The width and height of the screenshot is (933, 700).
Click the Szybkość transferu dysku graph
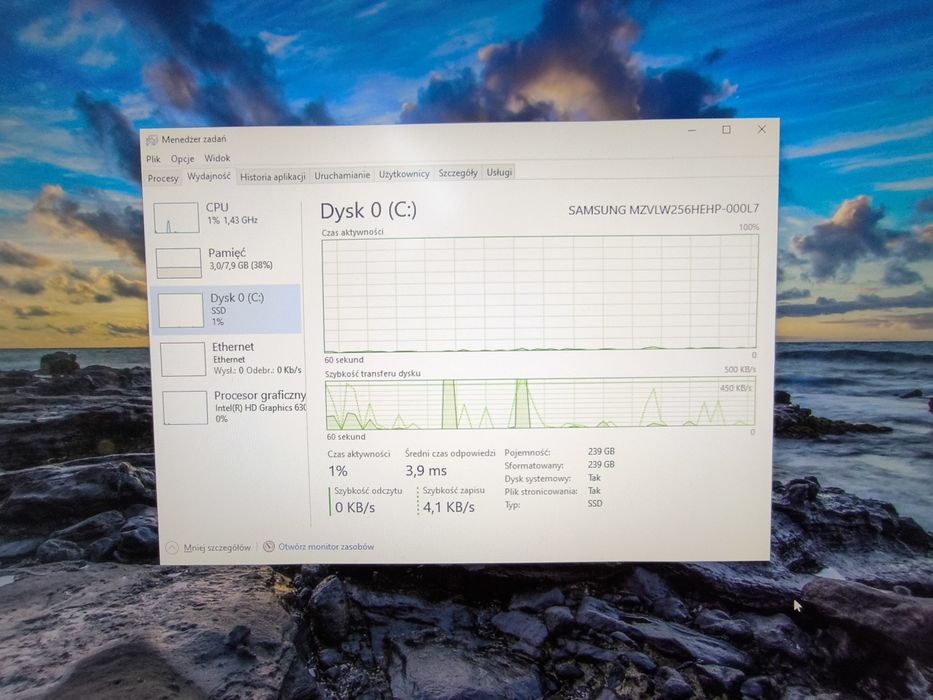point(540,404)
